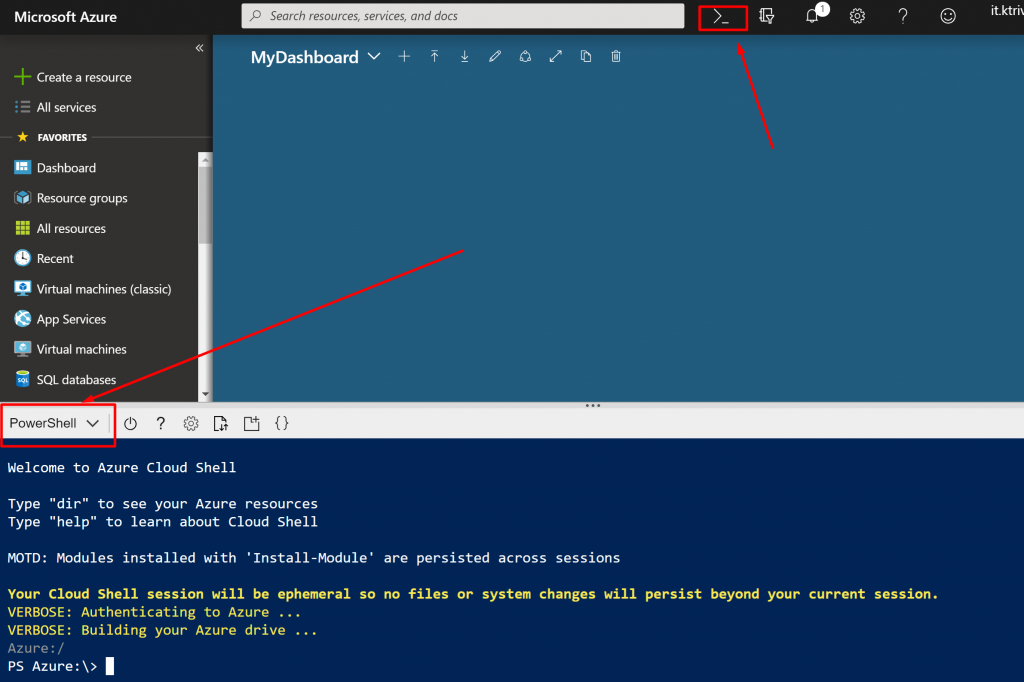Open All resources
Viewport: 1024px width, 682px height.
click(x=60, y=228)
